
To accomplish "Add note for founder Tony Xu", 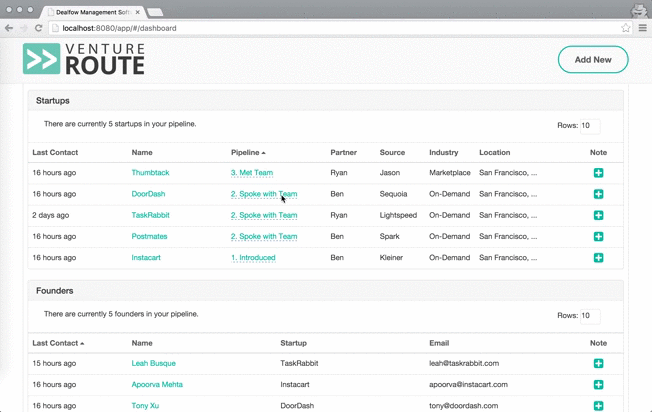I will click(598, 406).
